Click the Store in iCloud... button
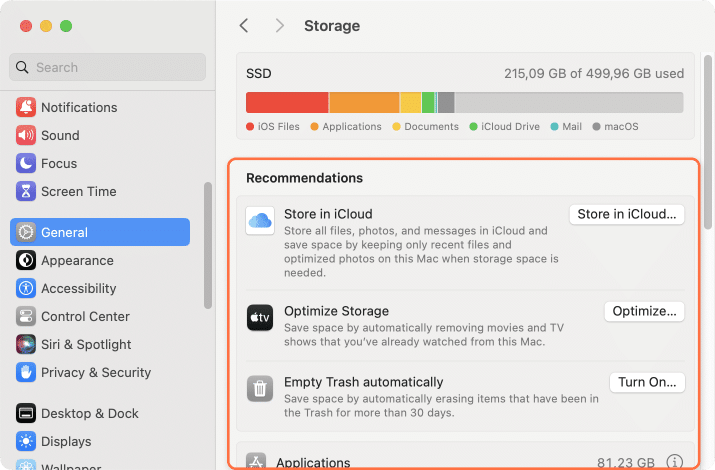715x470 pixels. [627, 214]
